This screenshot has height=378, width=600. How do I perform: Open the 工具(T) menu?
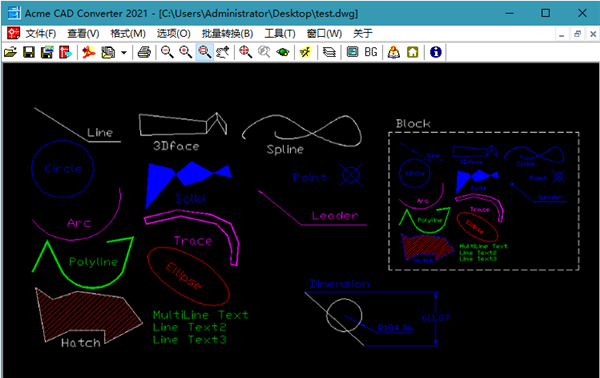pyautogui.click(x=280, y=34)
